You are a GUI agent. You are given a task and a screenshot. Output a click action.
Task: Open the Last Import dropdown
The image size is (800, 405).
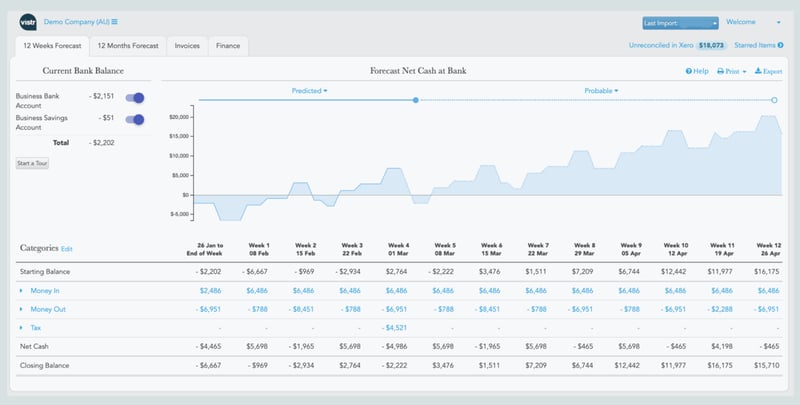coord(680,22)
